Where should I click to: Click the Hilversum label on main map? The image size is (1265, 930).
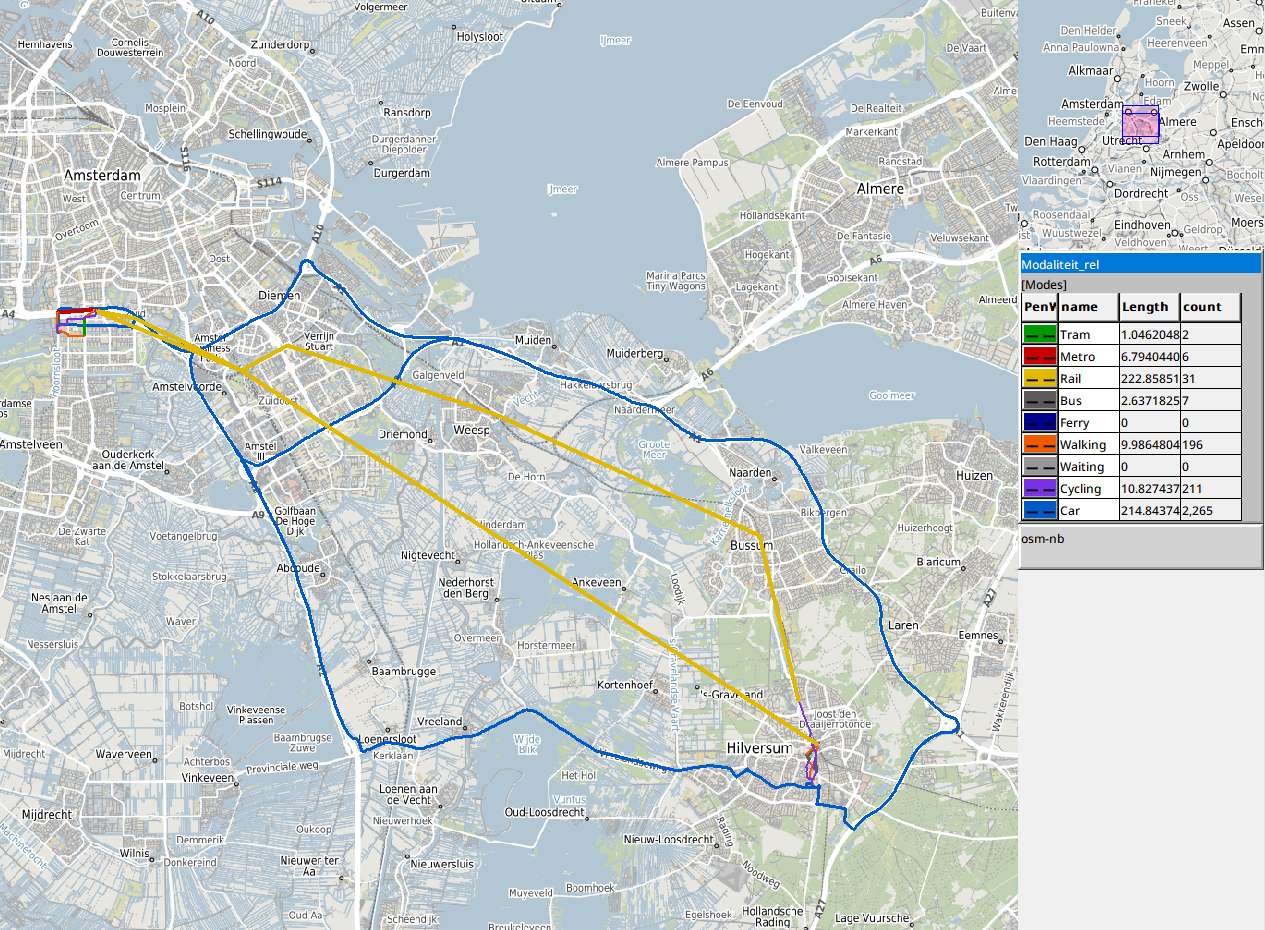[x=759, y=749]
